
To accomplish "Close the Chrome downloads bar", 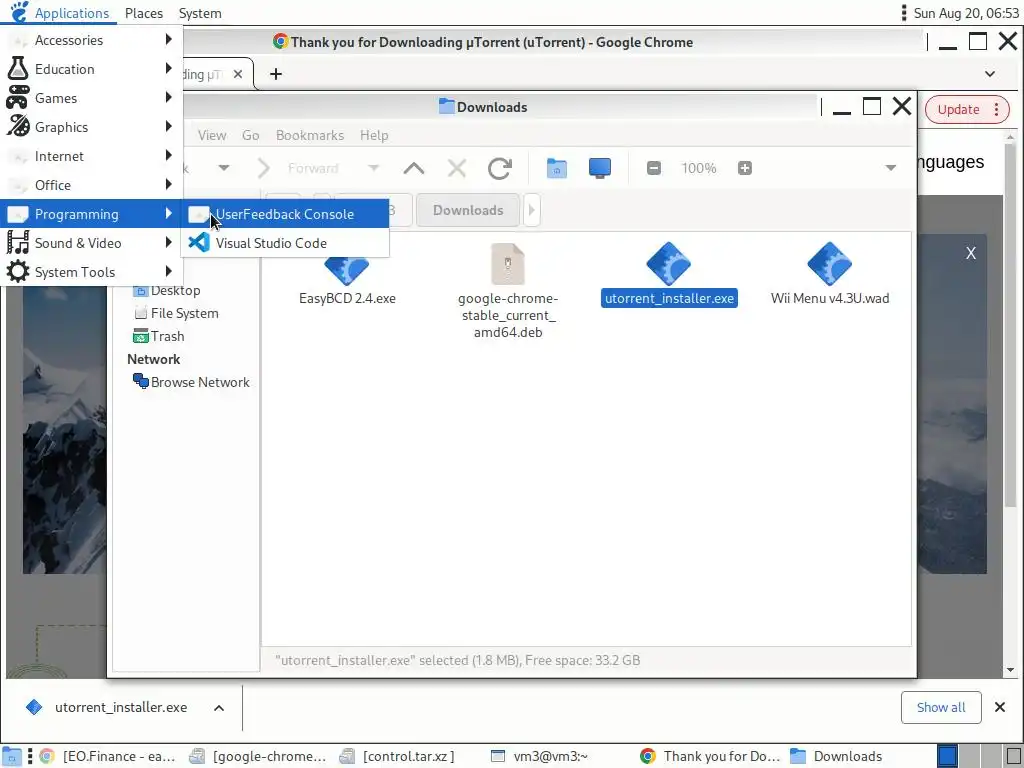I will click(999, 707).
